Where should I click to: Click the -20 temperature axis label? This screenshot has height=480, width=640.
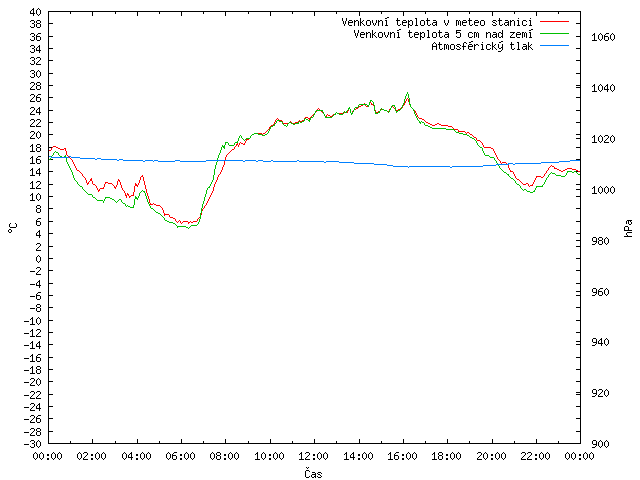coord(33,382)
